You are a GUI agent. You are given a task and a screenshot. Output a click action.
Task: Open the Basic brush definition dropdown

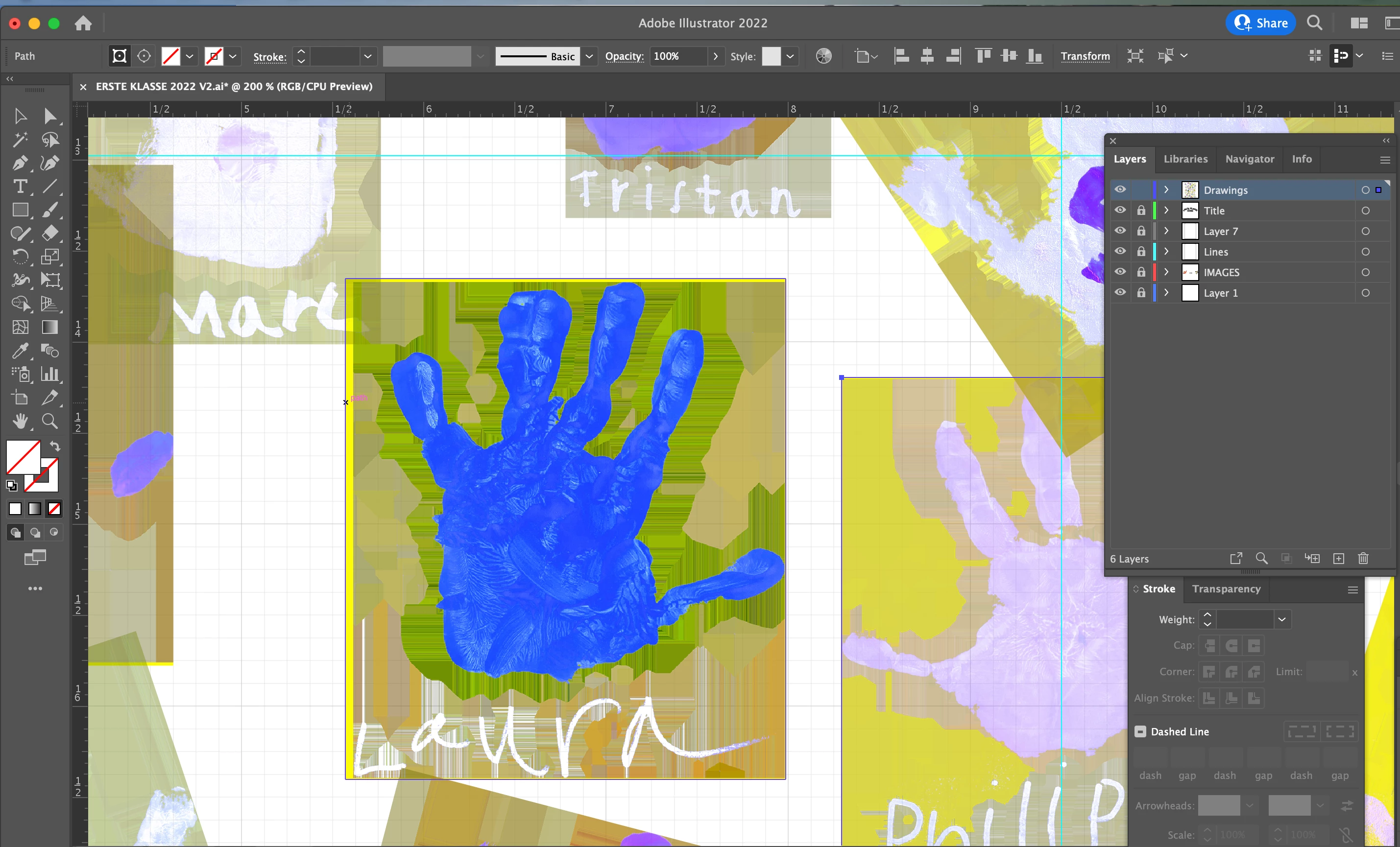(x=589, y=56)
